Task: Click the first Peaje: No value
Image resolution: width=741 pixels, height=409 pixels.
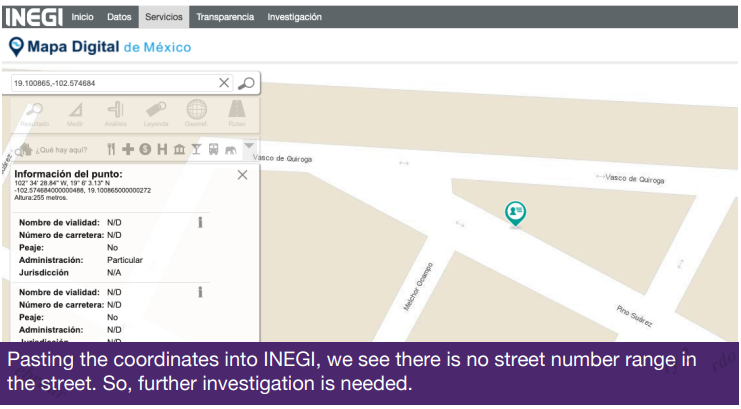Action: pos(112,247)
